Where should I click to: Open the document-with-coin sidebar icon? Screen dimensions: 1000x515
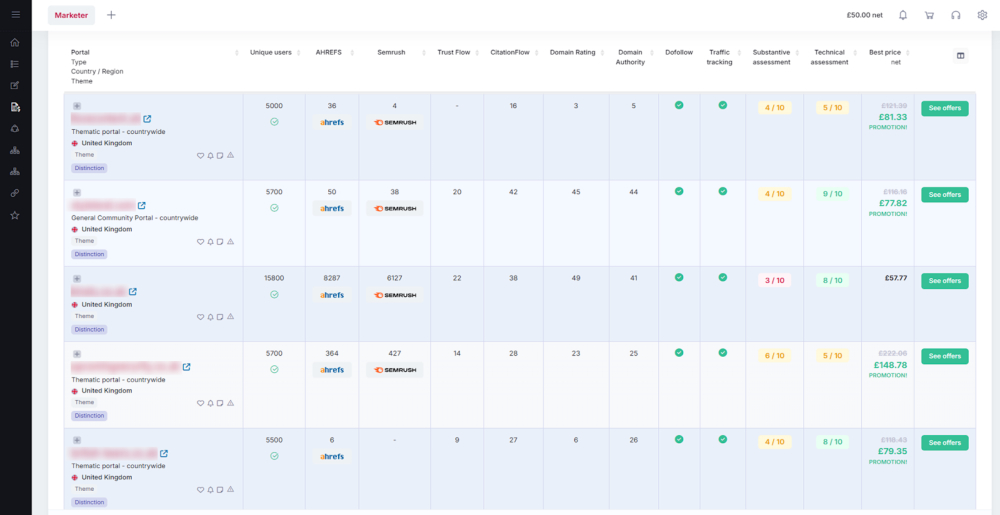coord(15,107)
